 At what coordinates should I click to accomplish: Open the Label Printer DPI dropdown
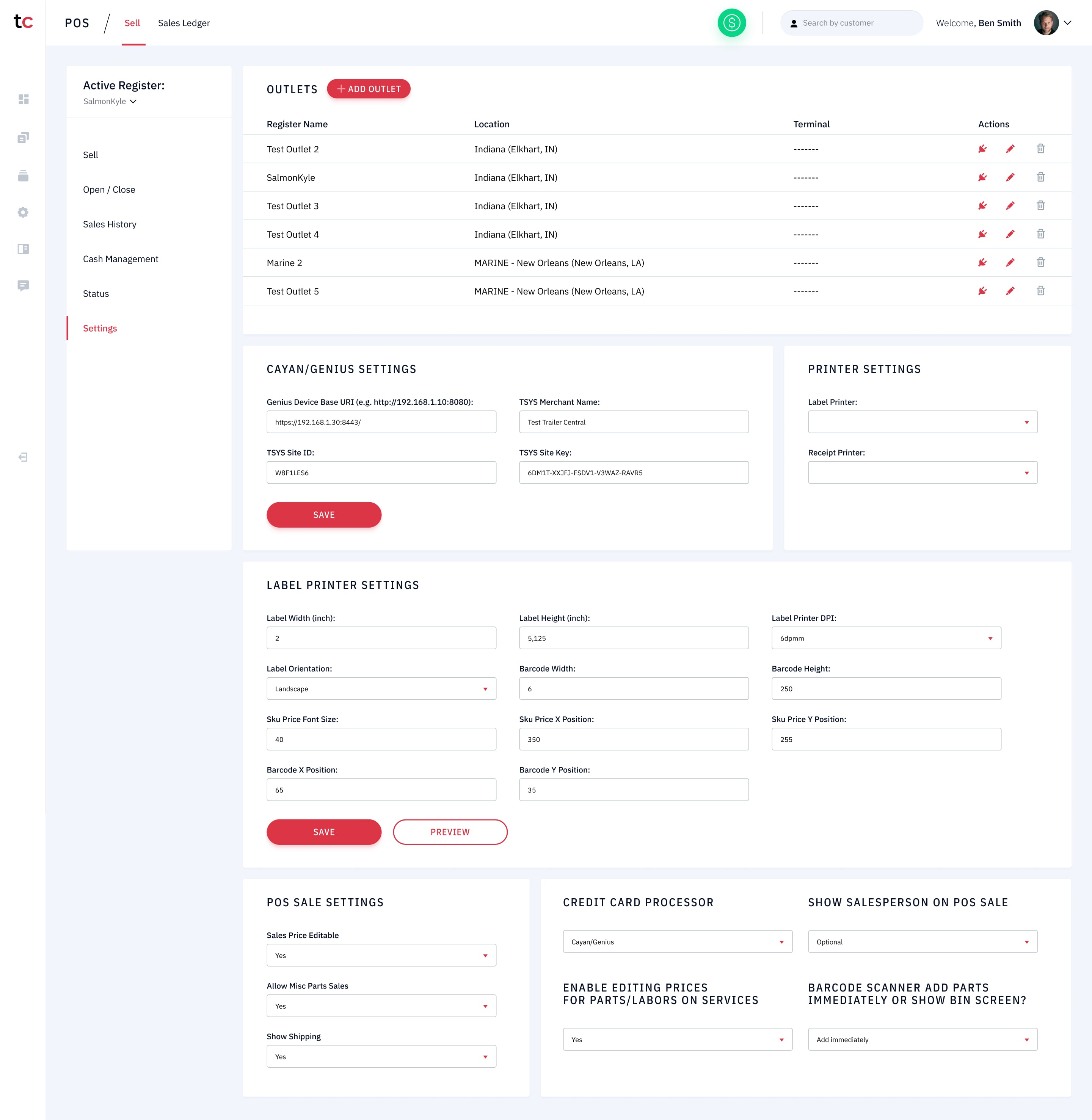(x=886, y=638)
